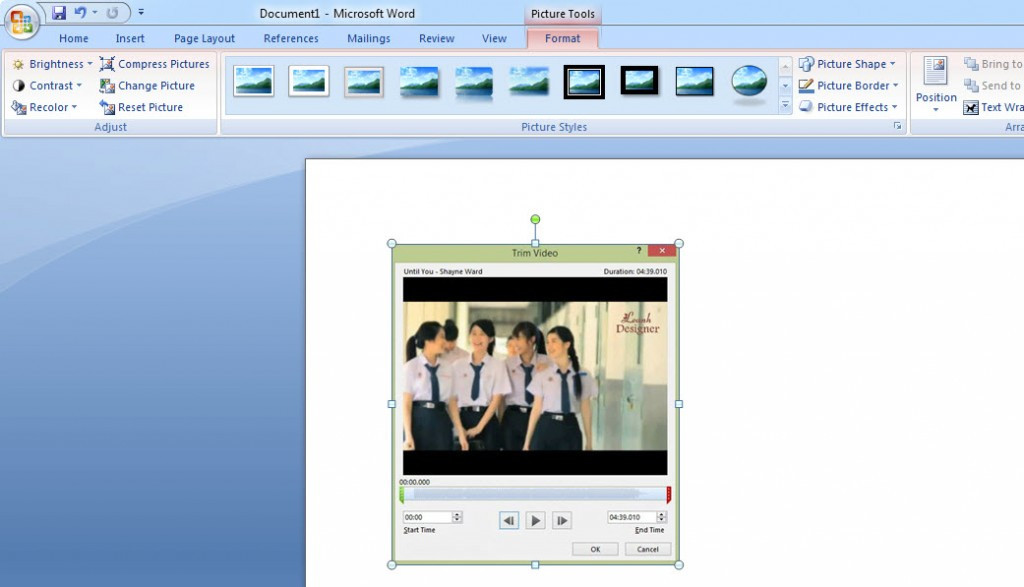
Task: Select the Format tab under Picture Tools
Action: tap(563, 39)
